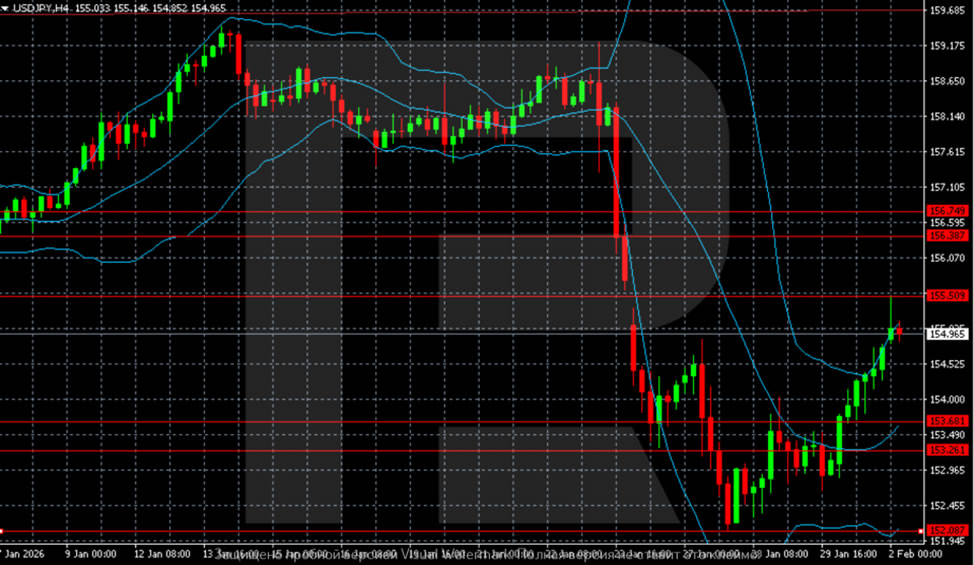The image size is (974, 565).
Task: Click the red 155.509 price level tag
Action: pos(947,296)
